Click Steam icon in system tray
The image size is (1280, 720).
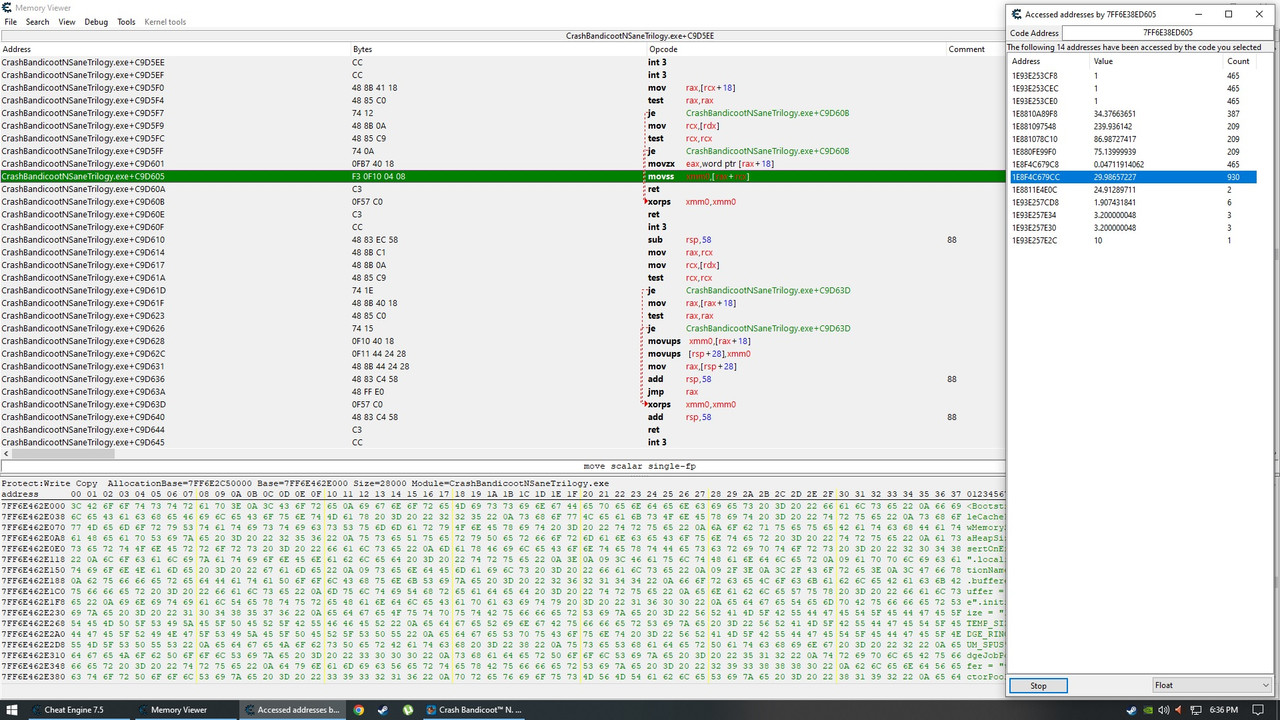pos(1131,710)
